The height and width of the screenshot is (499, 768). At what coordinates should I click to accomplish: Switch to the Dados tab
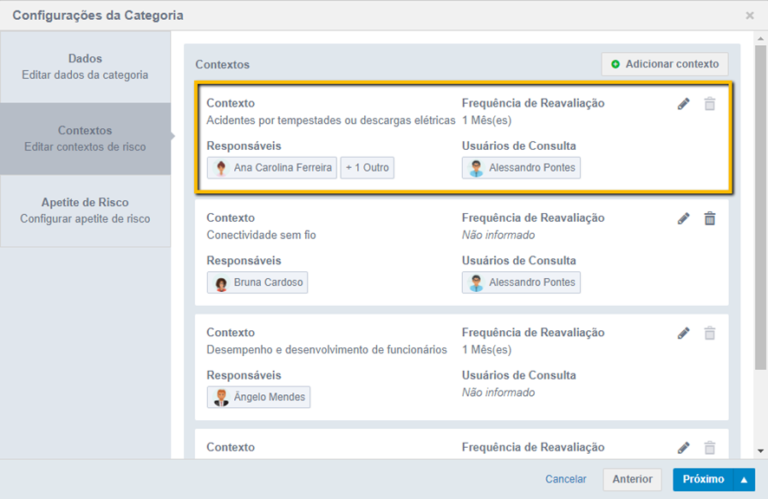[x=85, y=66]
